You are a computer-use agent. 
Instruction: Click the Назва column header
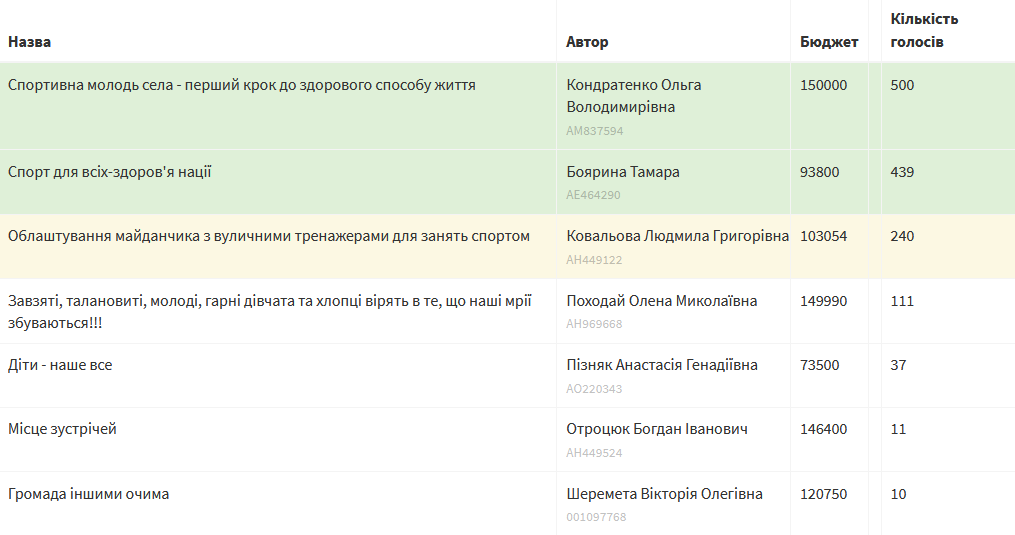[x=29, y=42]
